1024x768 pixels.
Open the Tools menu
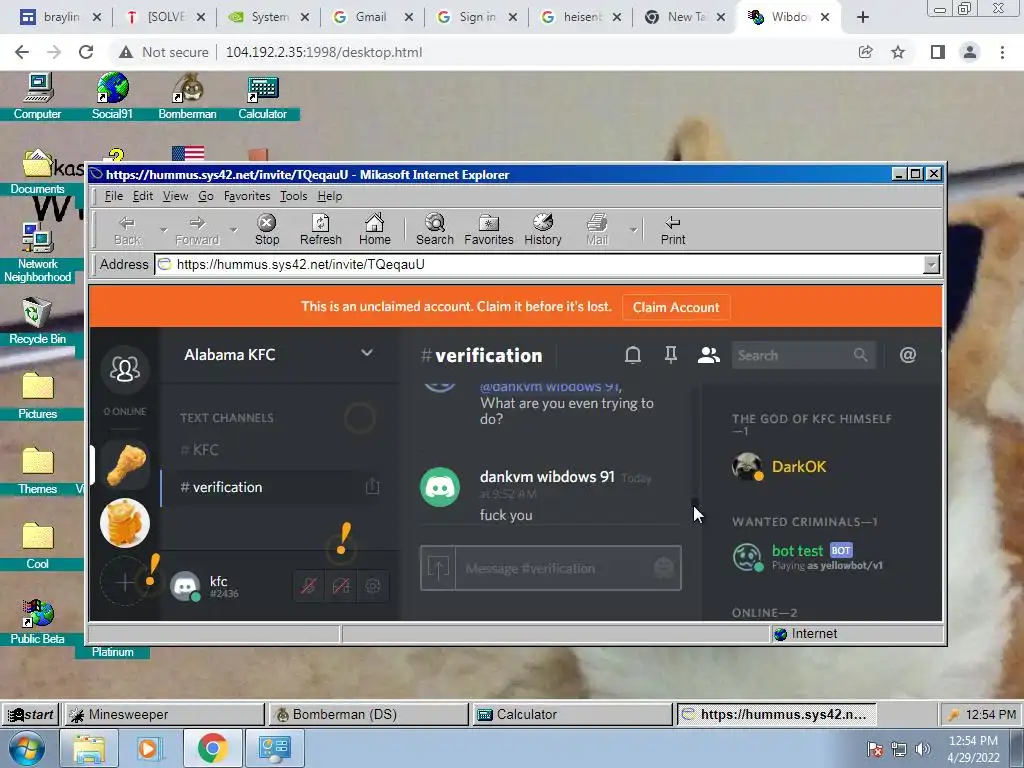click(293, 196)
